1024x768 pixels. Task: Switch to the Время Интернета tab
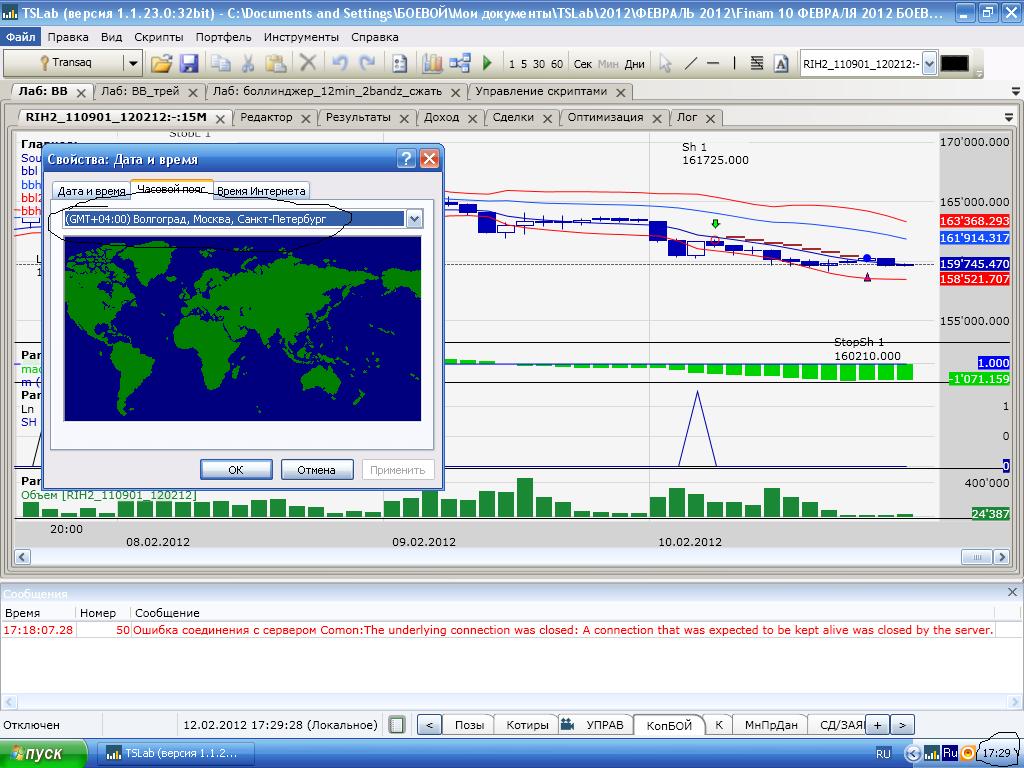pyautogui.click(x=262, y=191)
